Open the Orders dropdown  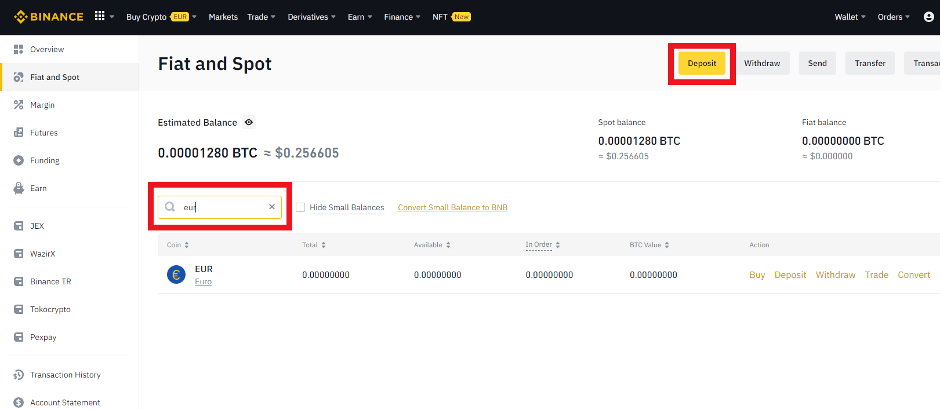click(x=894, y=17)
